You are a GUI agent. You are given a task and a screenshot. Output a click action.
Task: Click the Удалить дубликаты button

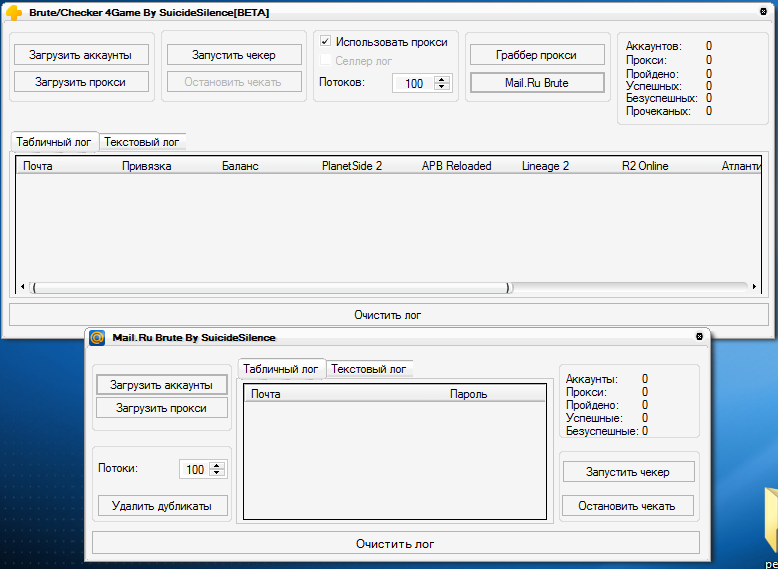tap(162, 506)
